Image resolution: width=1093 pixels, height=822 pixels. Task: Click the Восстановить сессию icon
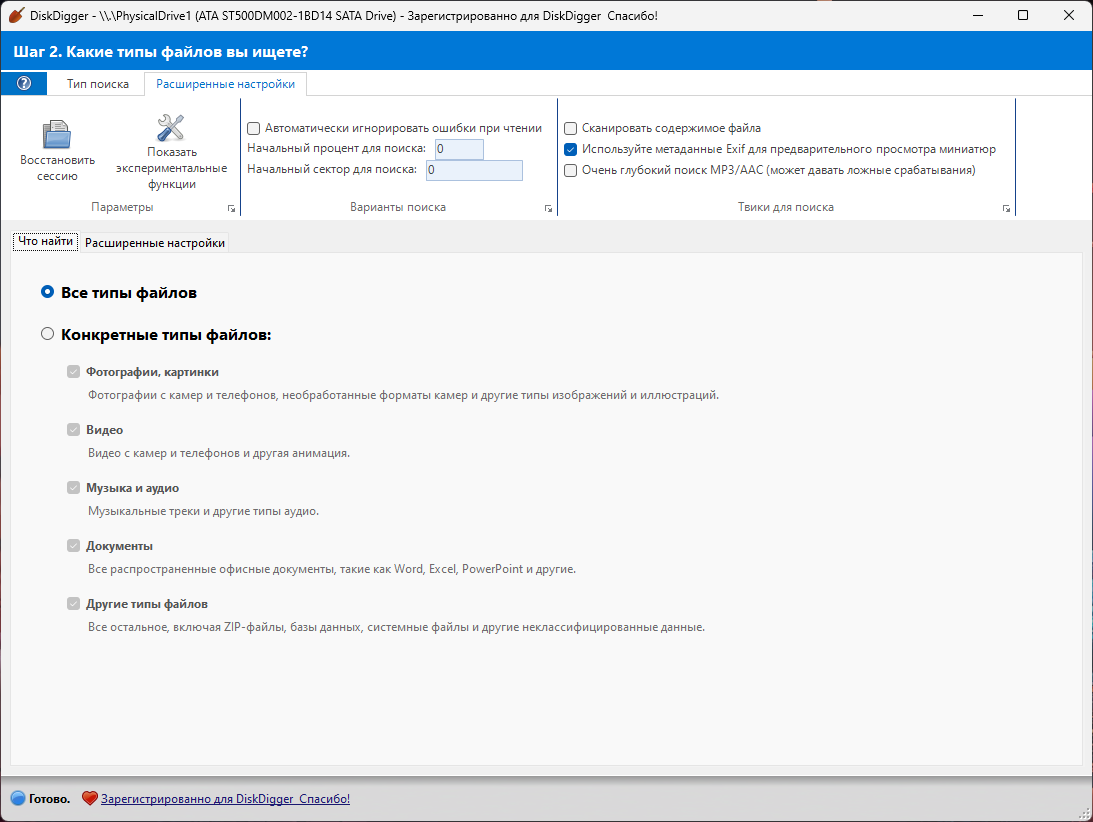(x=57, y=134)
